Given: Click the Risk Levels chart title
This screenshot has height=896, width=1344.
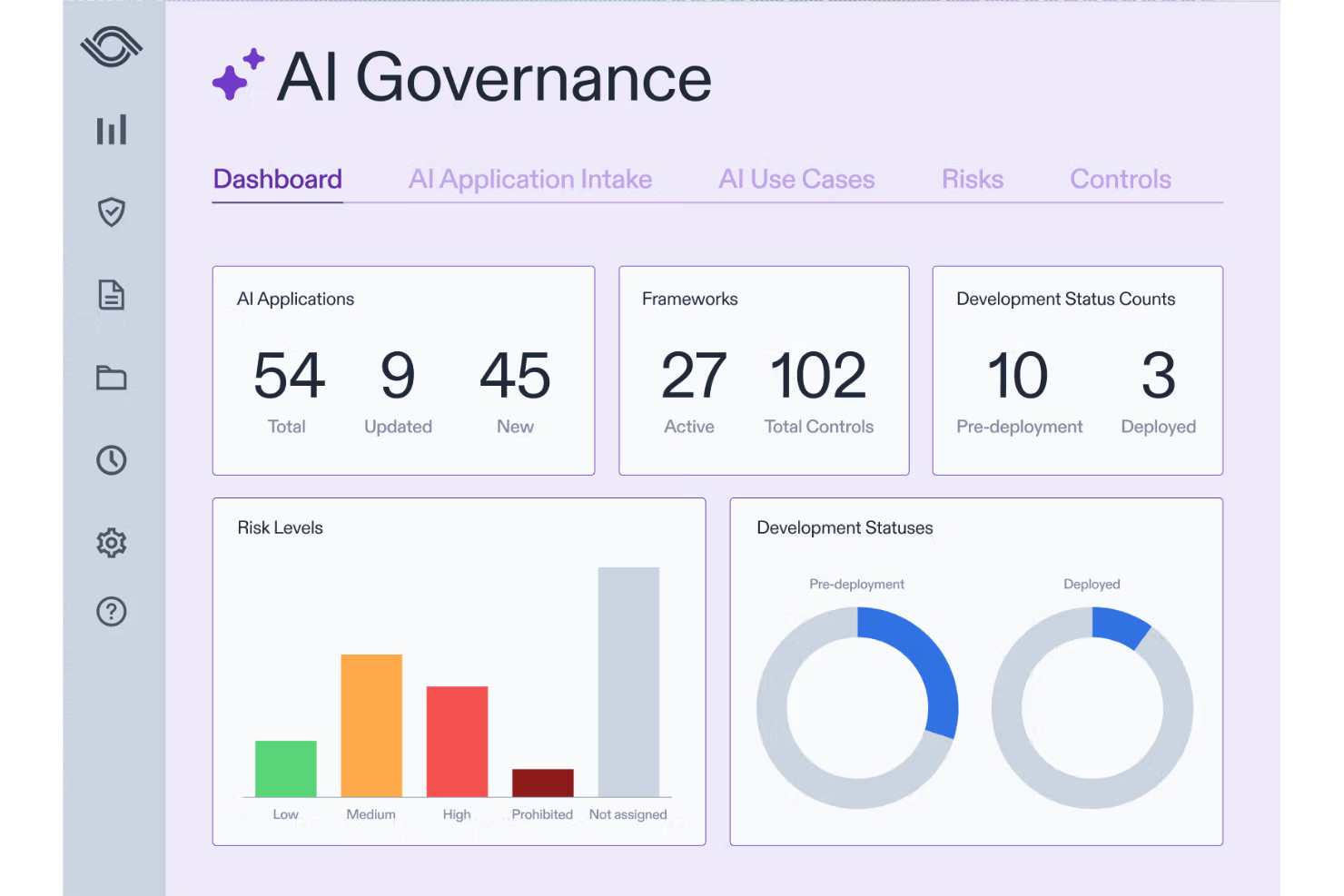Looking at the screenshot, I should [280, 527].
